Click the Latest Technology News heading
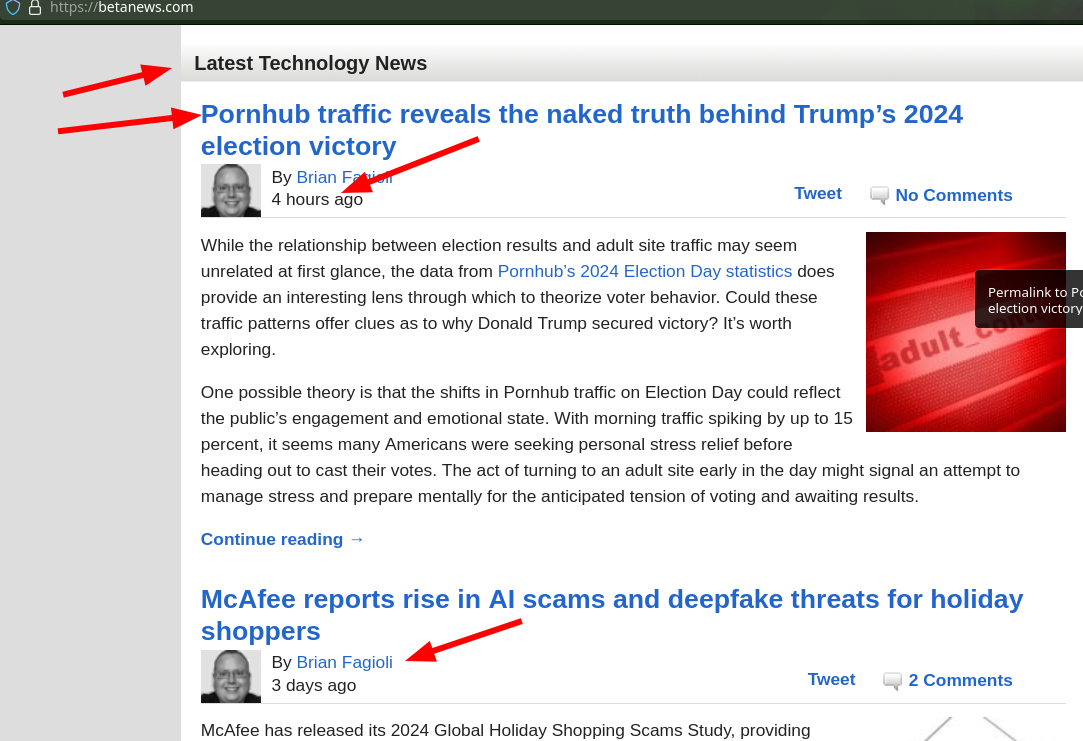Screen dimensions: 1083x741 click(311, 63)
